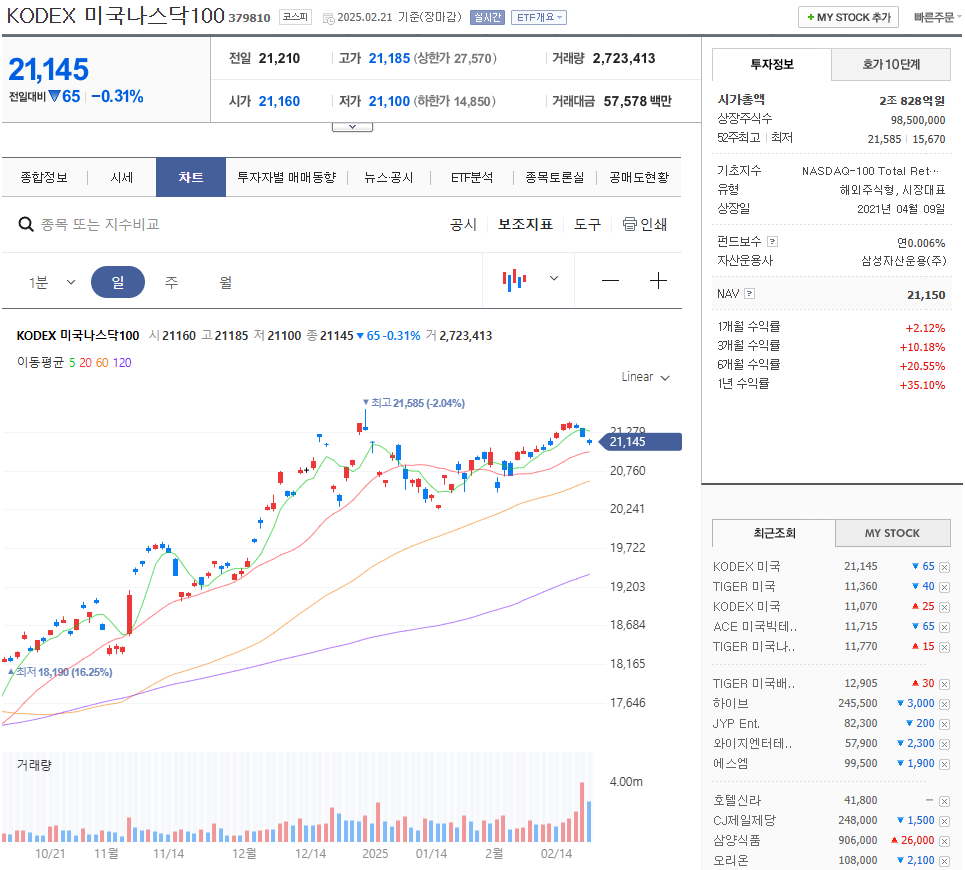This screenshot has height=870, width=965.
Task: Click the magnifier icon in the chart search bar
Action: pos(25,224)
